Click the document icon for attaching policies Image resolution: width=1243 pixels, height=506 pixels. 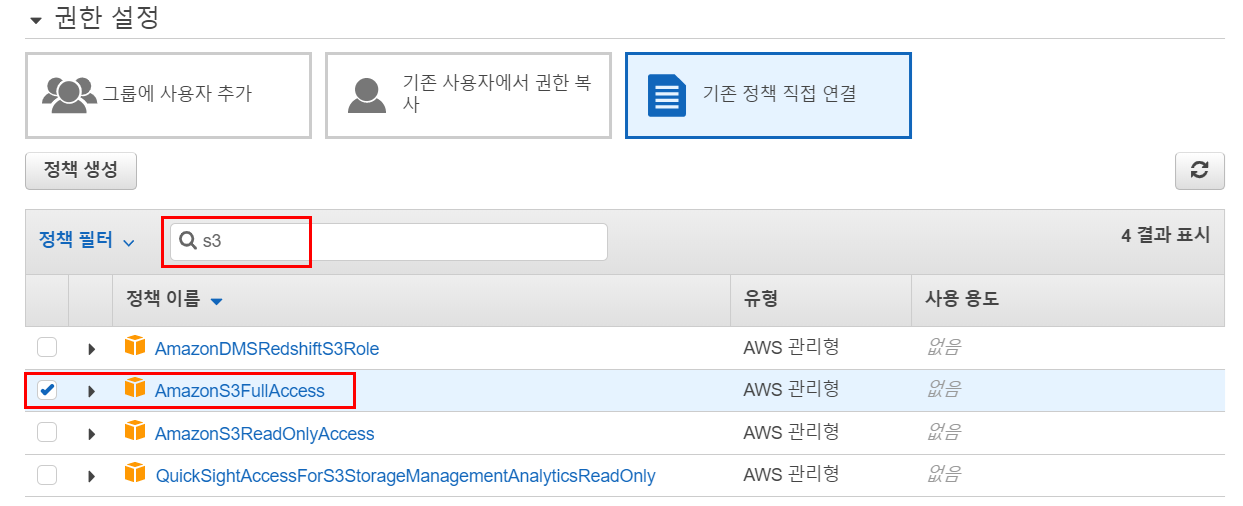pyautogui.click(x=667, y=95)
